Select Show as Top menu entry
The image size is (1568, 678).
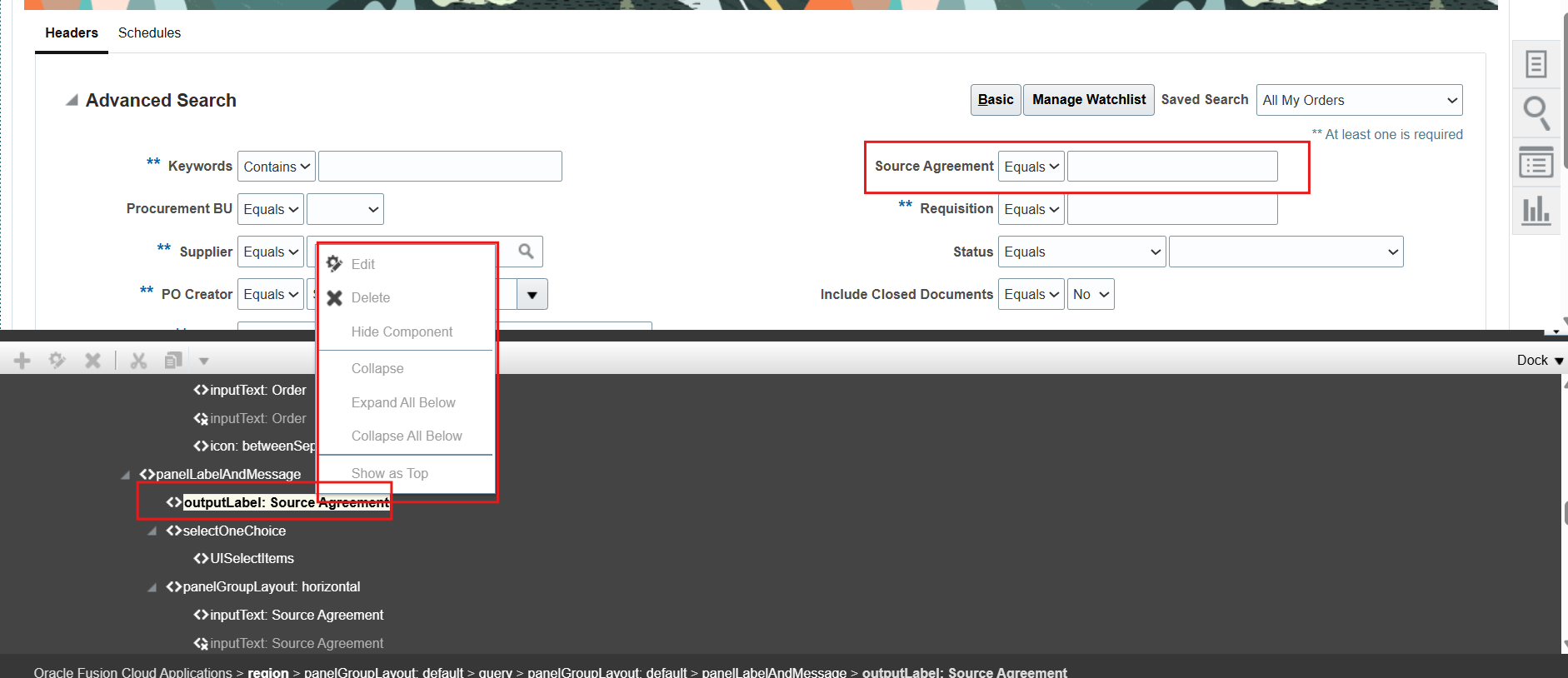[x=390, y=473]
